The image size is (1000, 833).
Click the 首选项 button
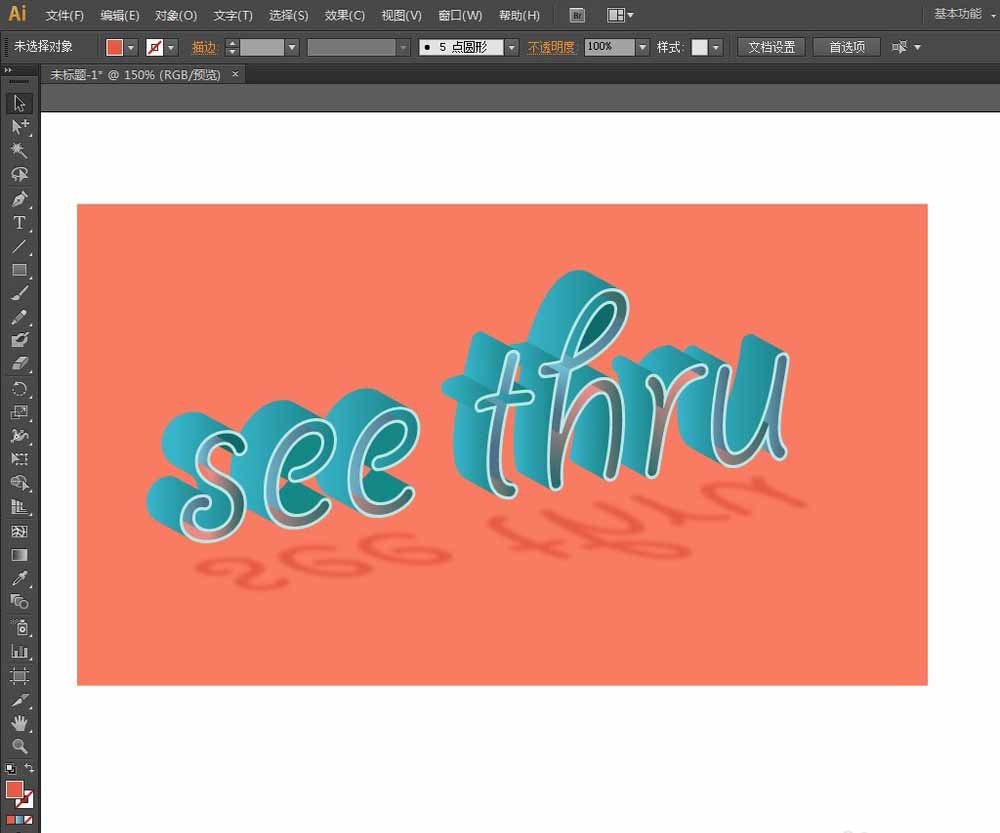click(x=846, y=47)
